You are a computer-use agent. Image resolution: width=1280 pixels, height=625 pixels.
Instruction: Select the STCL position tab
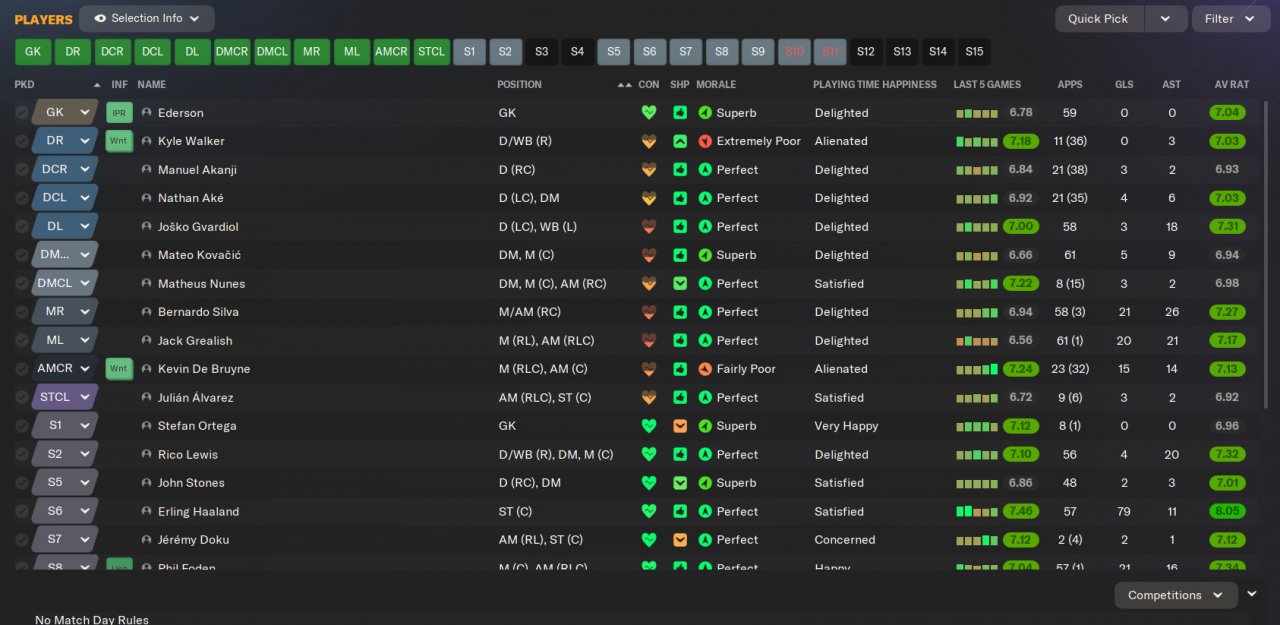[x=431, y=52]
